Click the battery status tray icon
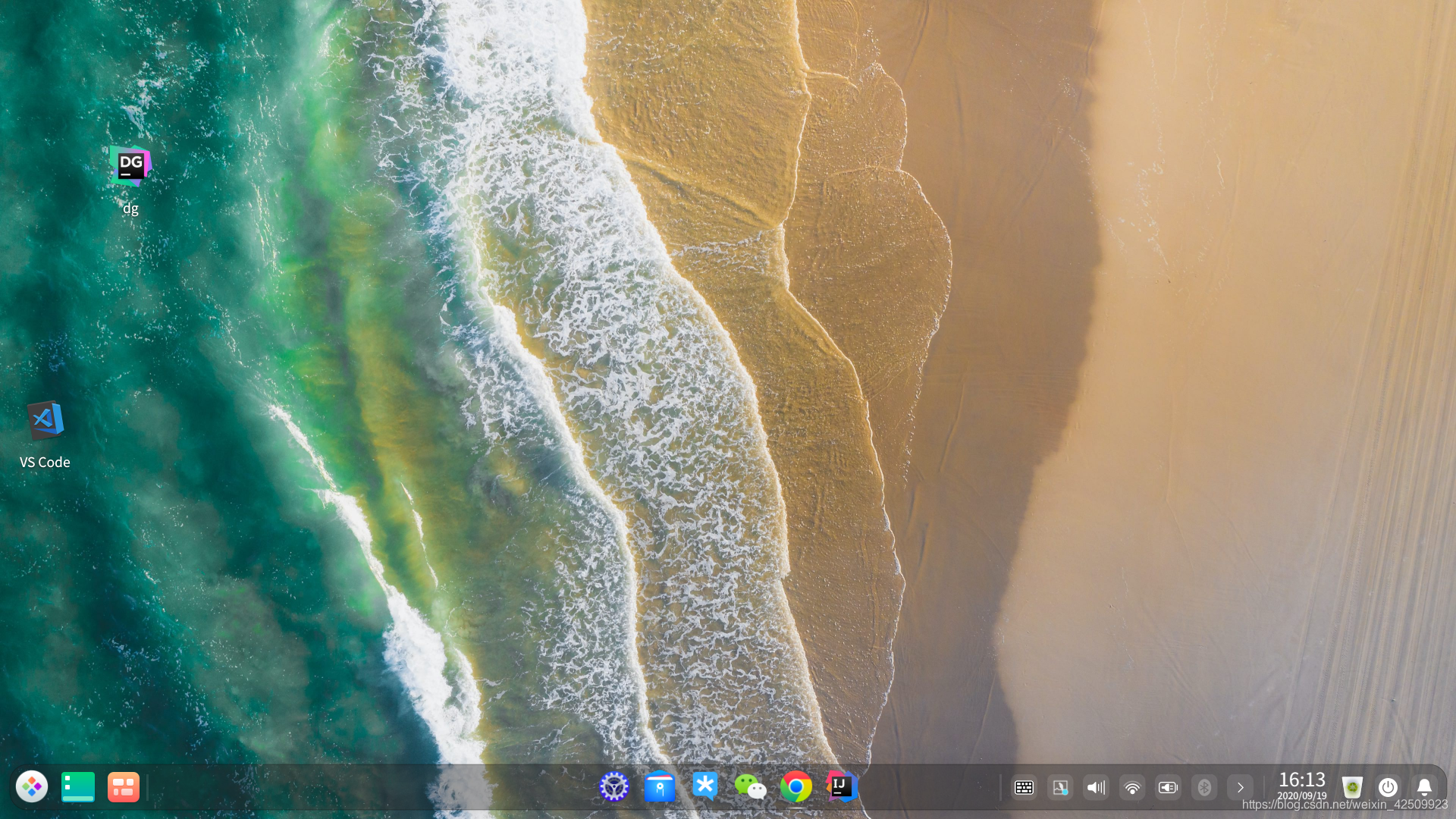Image resolution: width=1456 pixels, height=819 pixels. click(1168, 788)
